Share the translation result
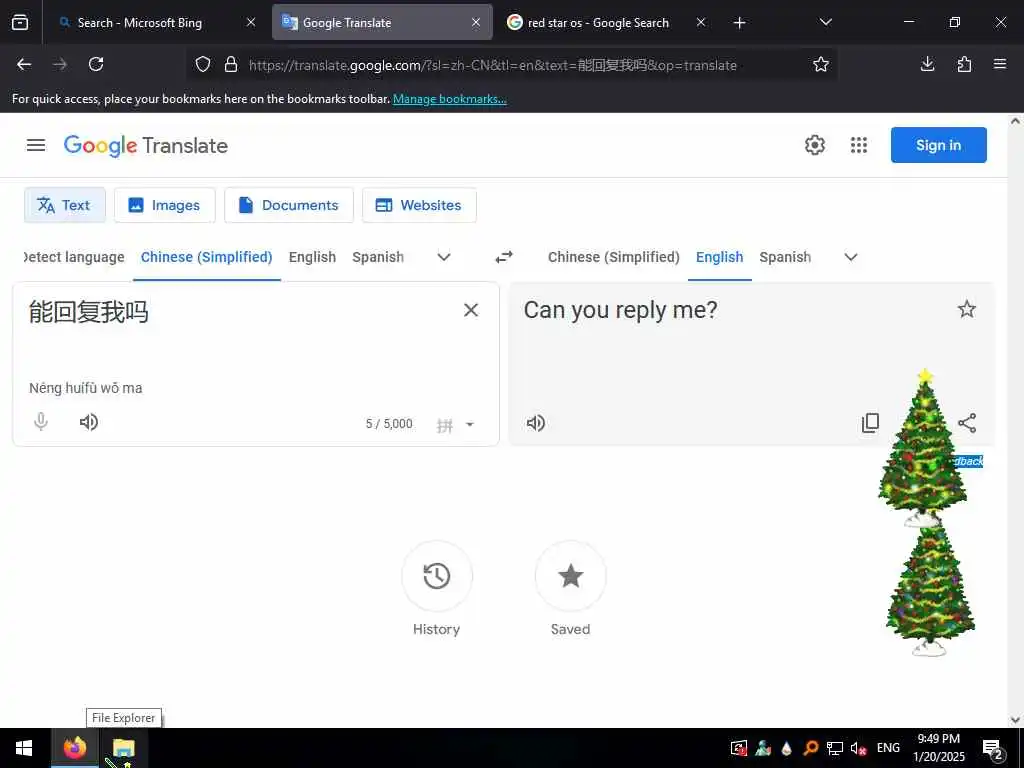1024x768 pixels. (x=967, y=423)
